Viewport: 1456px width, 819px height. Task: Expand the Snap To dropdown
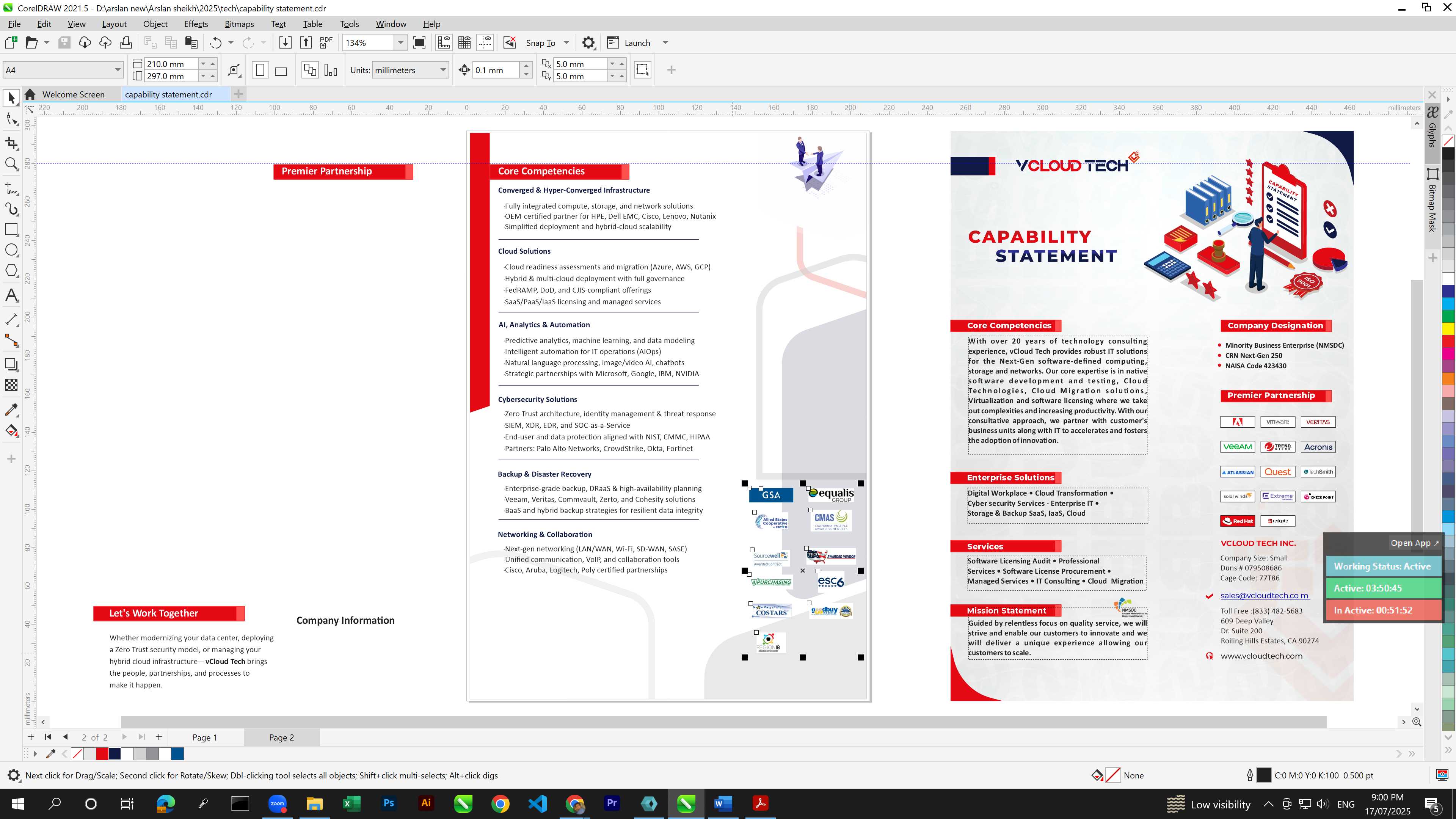pyautogui.click(x=566, y=42)
